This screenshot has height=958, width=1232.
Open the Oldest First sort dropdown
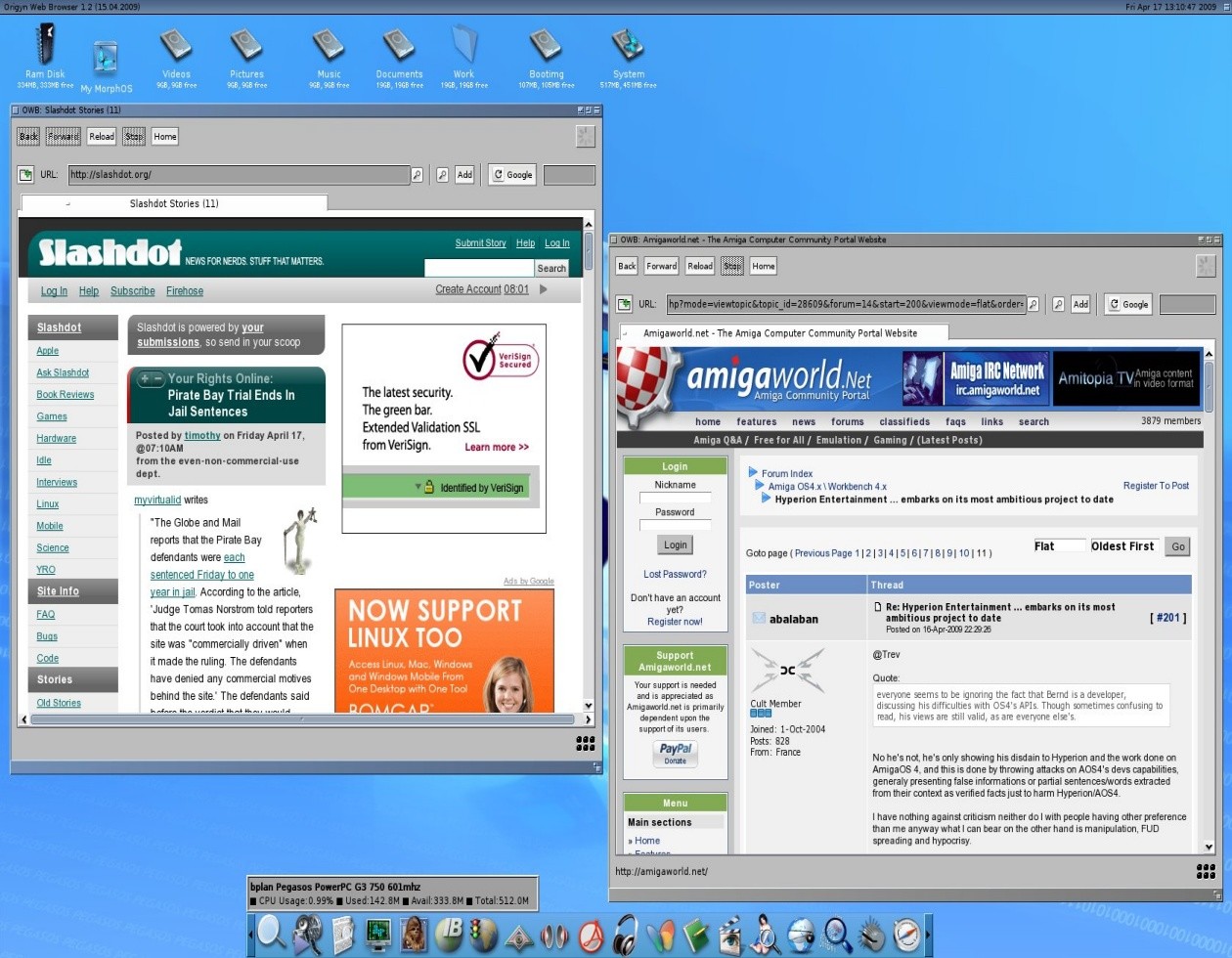(x=1124, y=546)
